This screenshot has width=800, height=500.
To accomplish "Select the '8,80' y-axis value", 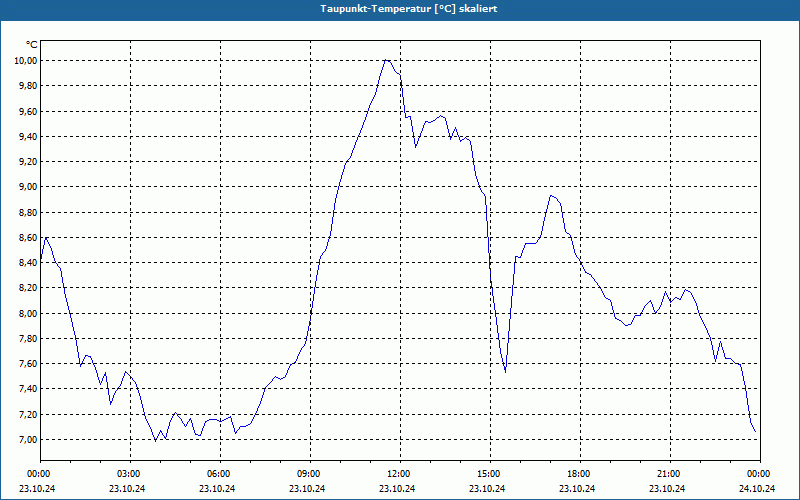I will pyautogui.click(x=29, y=212).
